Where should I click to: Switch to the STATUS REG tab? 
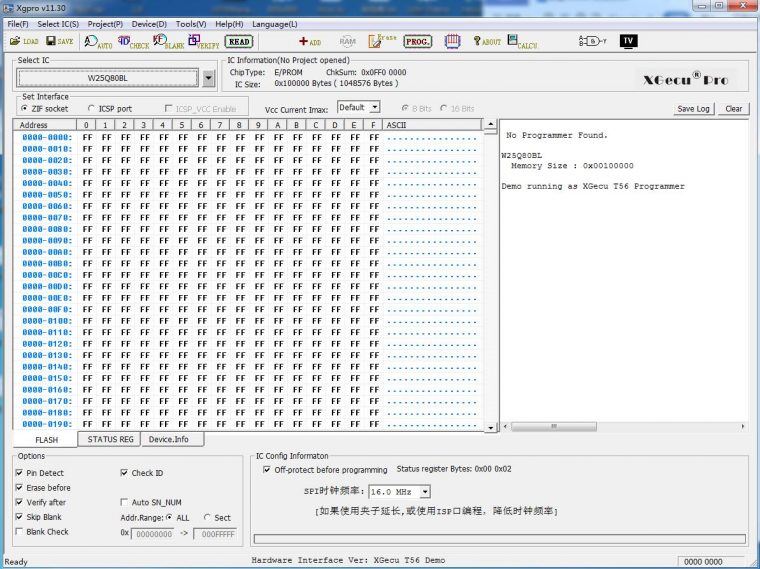[110, 439]
